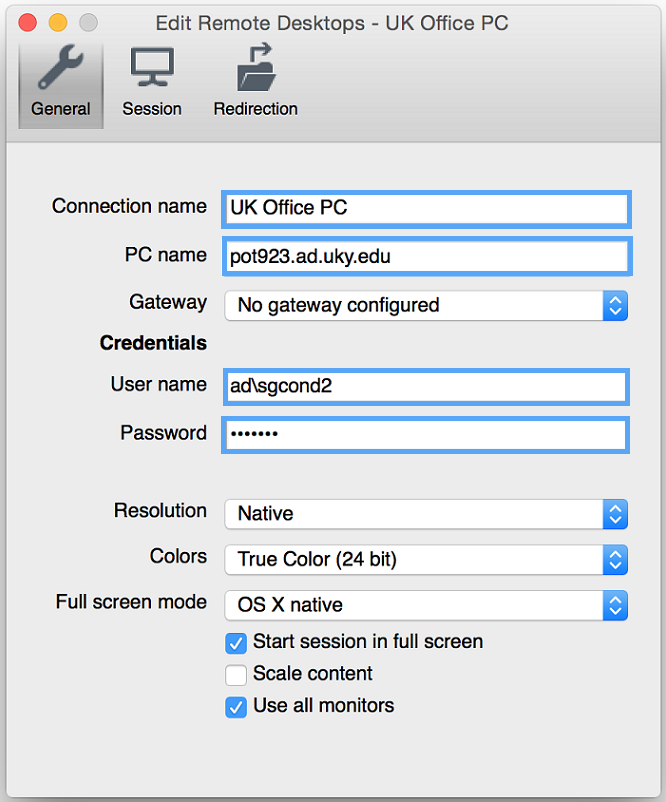Click the Gateway dropdown stepper arrows
The width and height of the screenshot is (666, 802).
pyautogui.click(x=615, y=306)
